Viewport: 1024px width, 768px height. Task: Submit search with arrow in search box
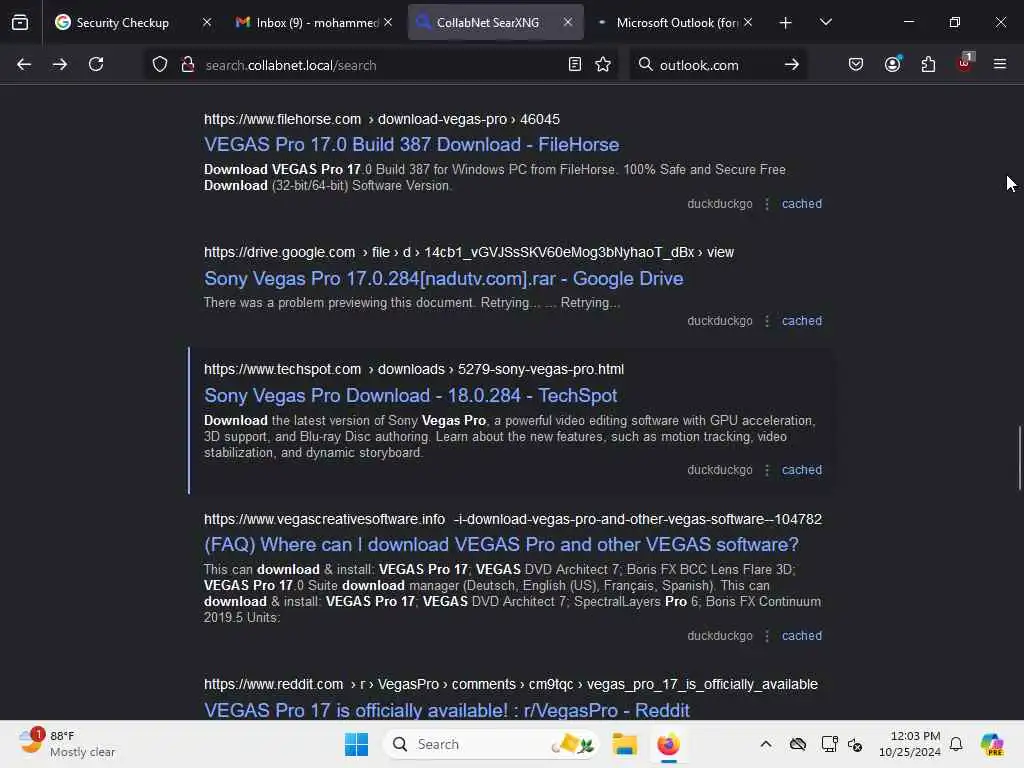pyautogui.click(x=792, y=64)
